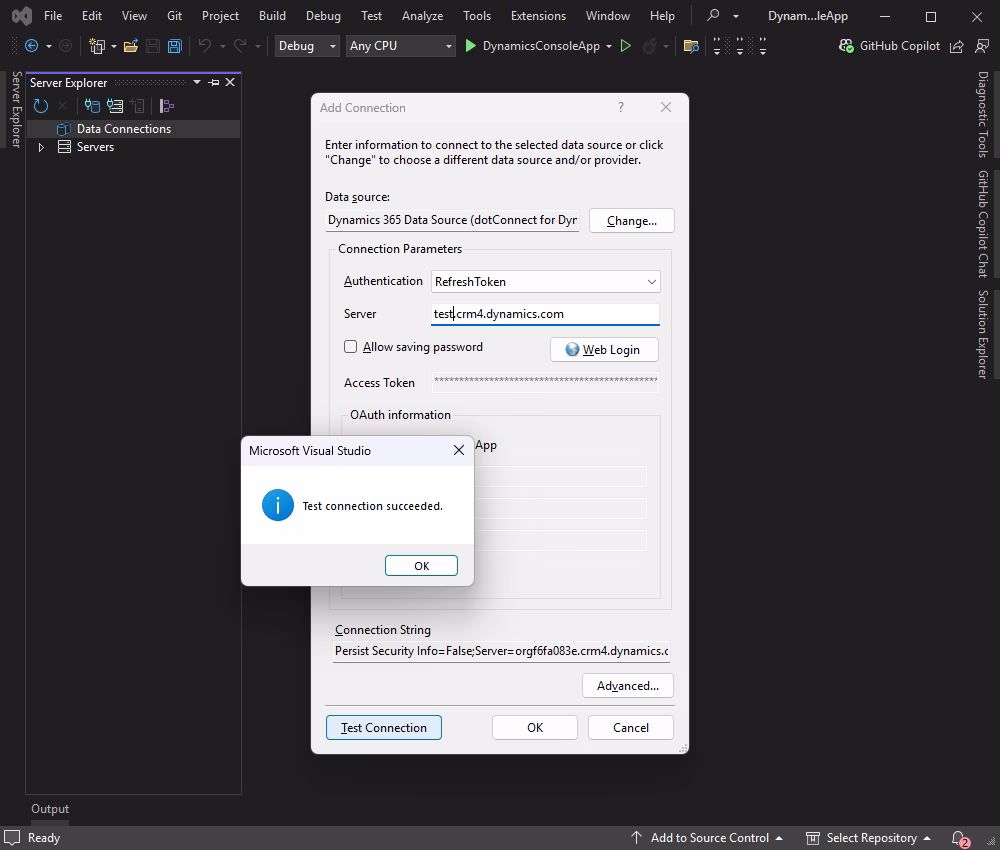Image resolution: width=1000 pixels, height=850 pixels.
Task: Refresh Server Explorer
Action: [x=41, y=106]
